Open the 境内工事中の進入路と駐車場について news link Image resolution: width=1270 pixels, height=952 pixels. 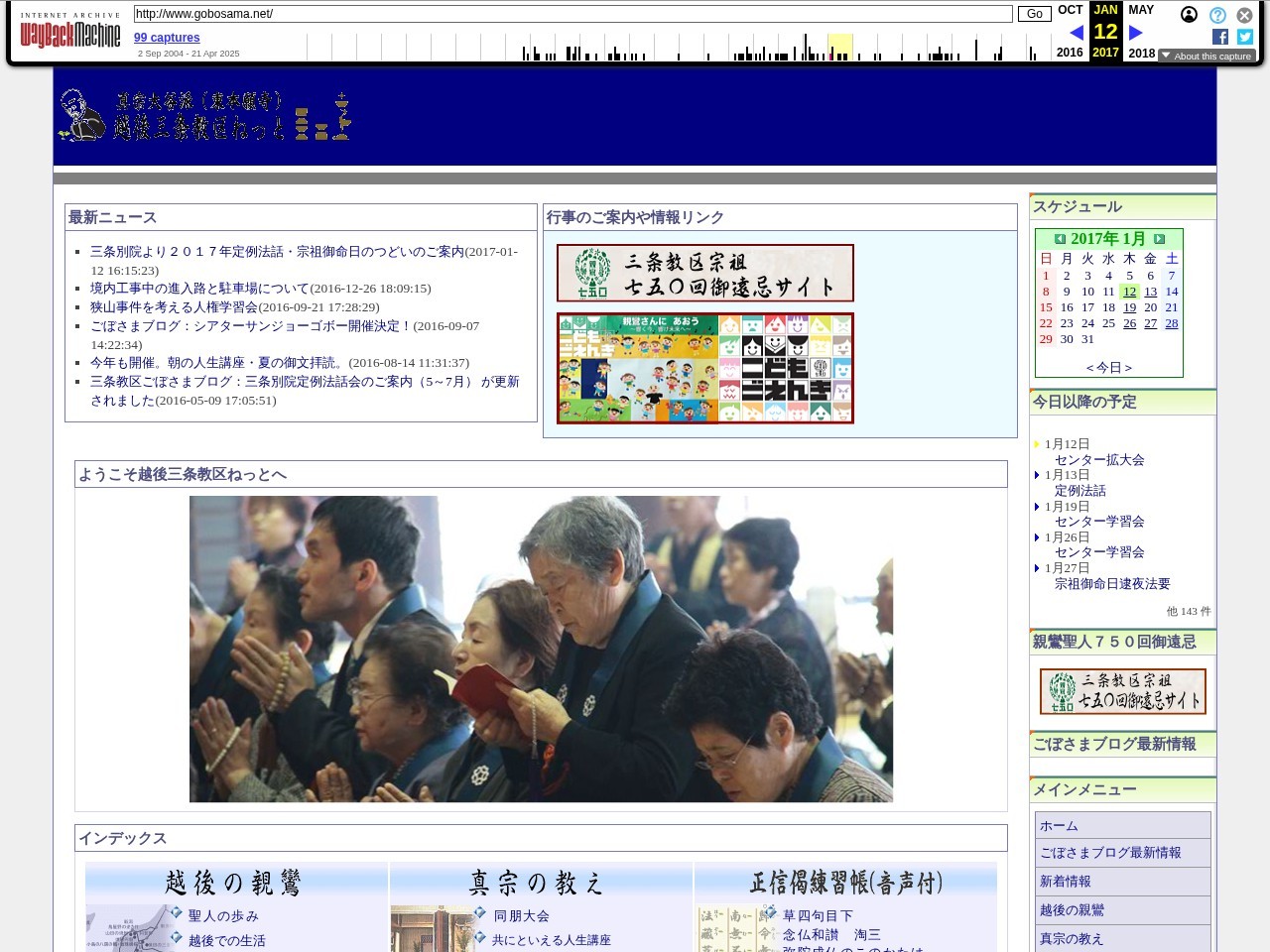(199, 289)
